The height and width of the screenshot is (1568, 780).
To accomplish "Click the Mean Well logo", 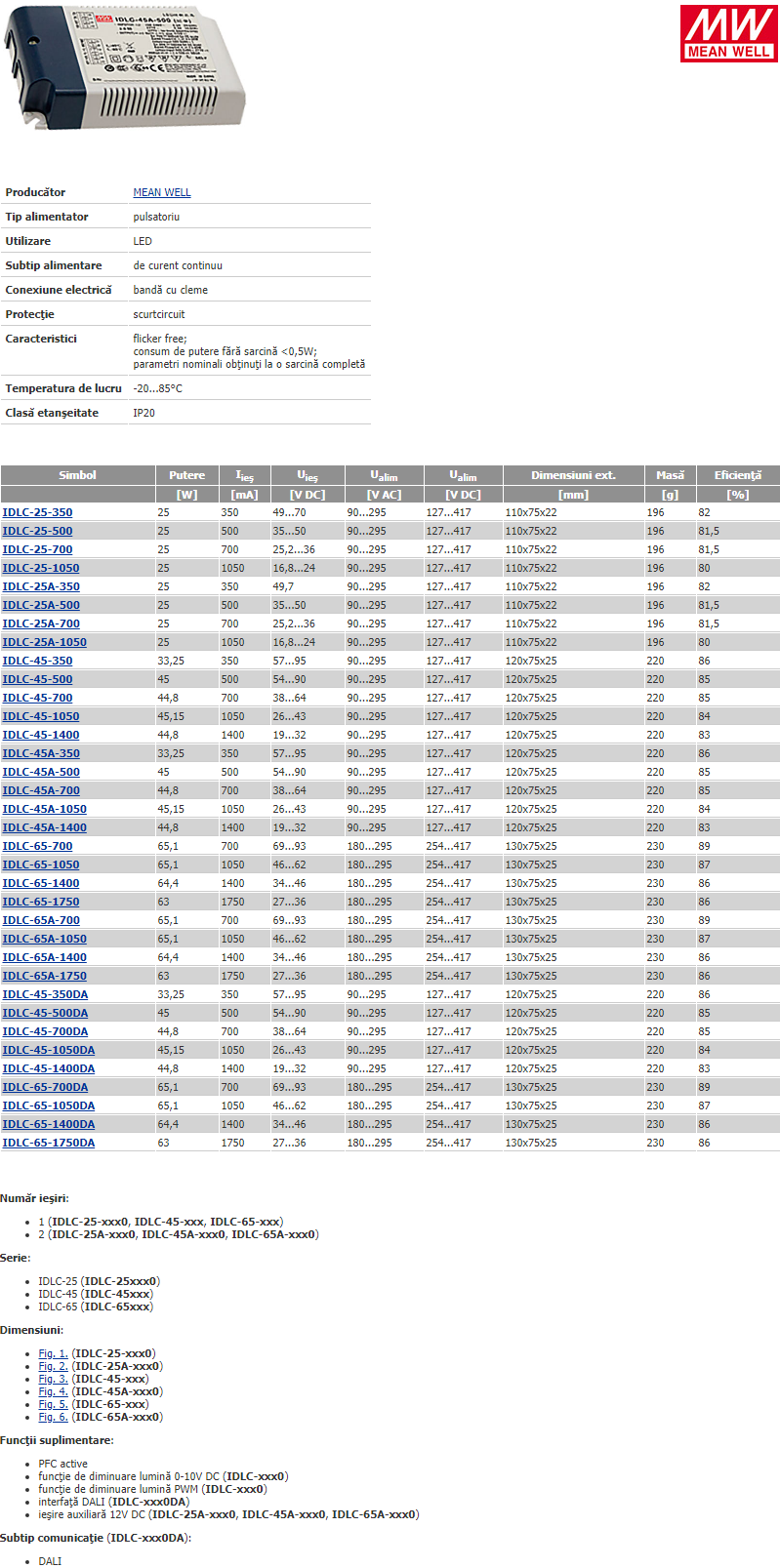I will click(x=728, y=33).
